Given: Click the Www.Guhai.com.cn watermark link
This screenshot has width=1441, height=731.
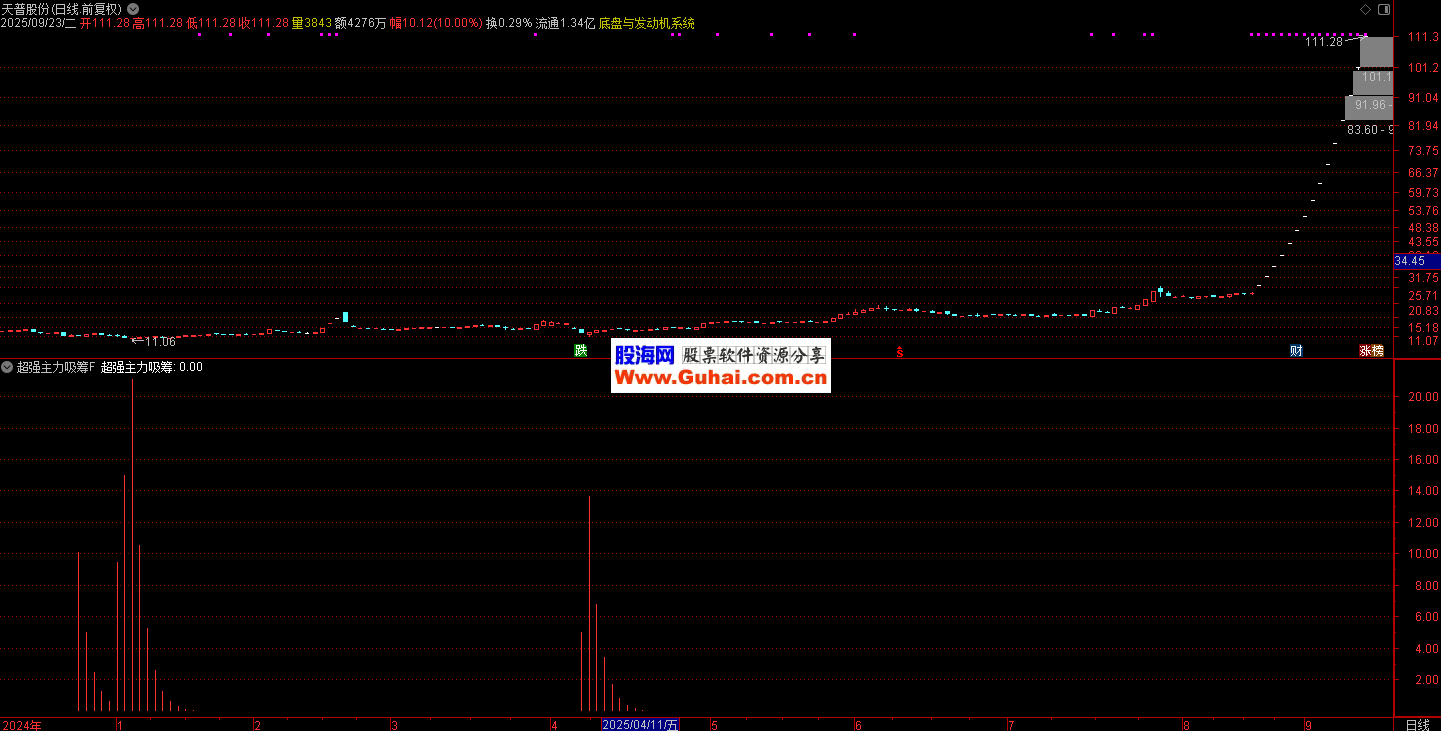Looking at the screenshot, I should (720, 377).
